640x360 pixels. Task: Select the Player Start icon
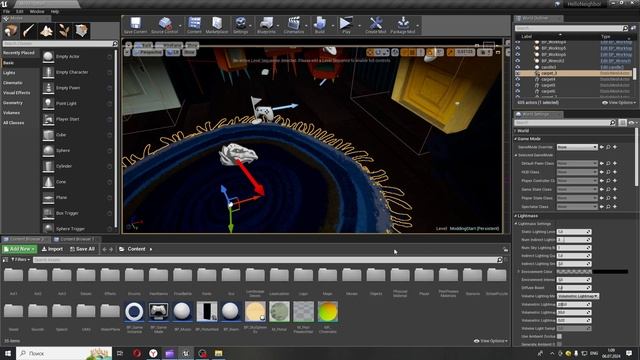pyautogui.click(x=48, y=119)
